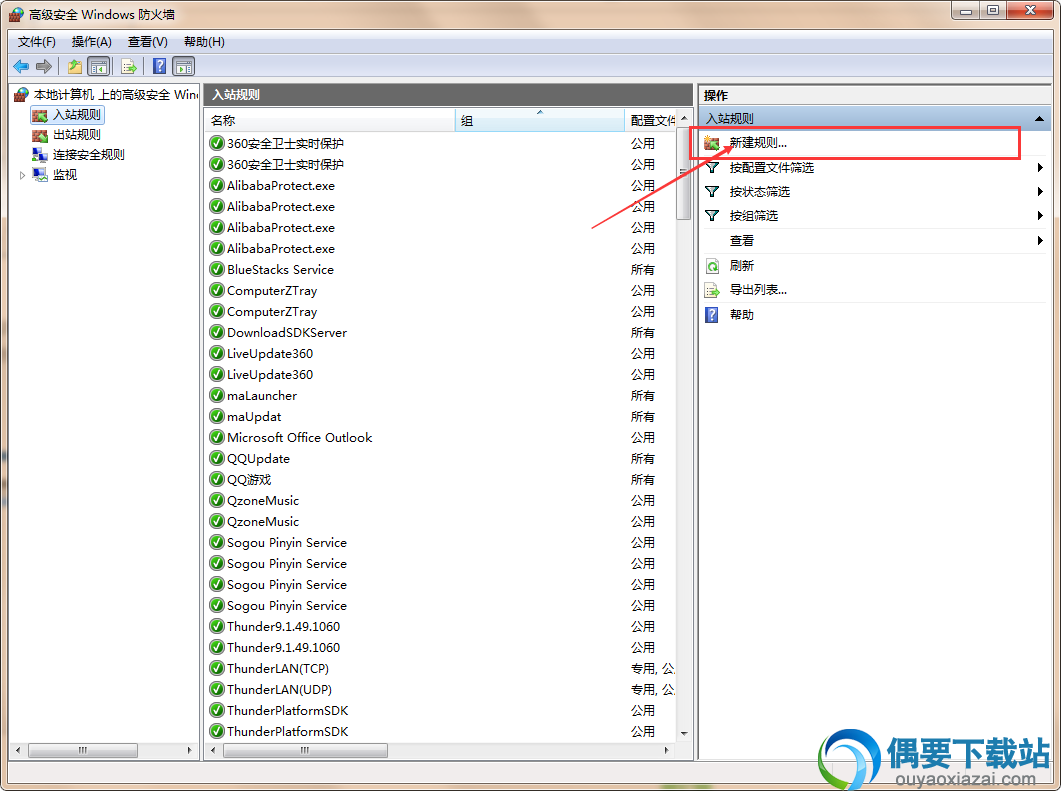The width and height of the screenshot is (1061, 791).
Task: Select the BlueStacks Service rule name
Action: [280, 269]
